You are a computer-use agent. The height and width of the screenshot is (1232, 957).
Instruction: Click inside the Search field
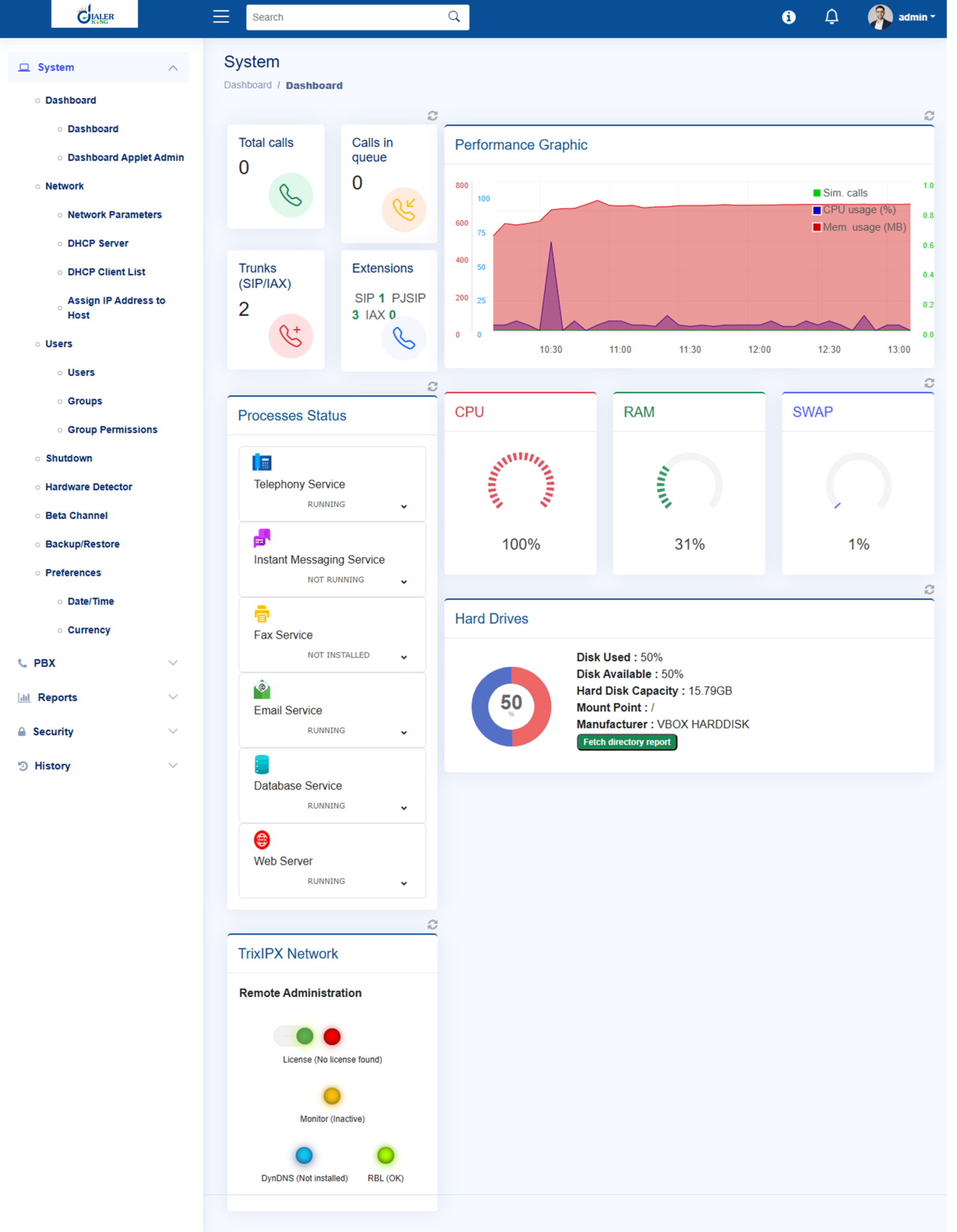[x=346, y=17]
